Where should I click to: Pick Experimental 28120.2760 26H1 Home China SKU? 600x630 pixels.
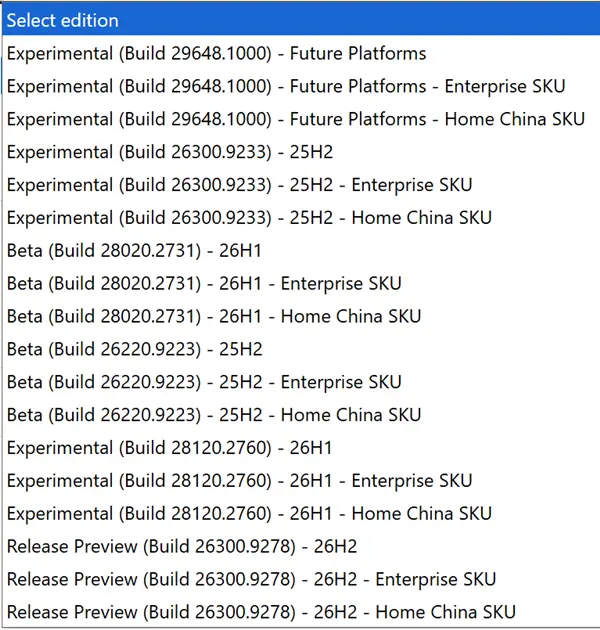point(301,513)
